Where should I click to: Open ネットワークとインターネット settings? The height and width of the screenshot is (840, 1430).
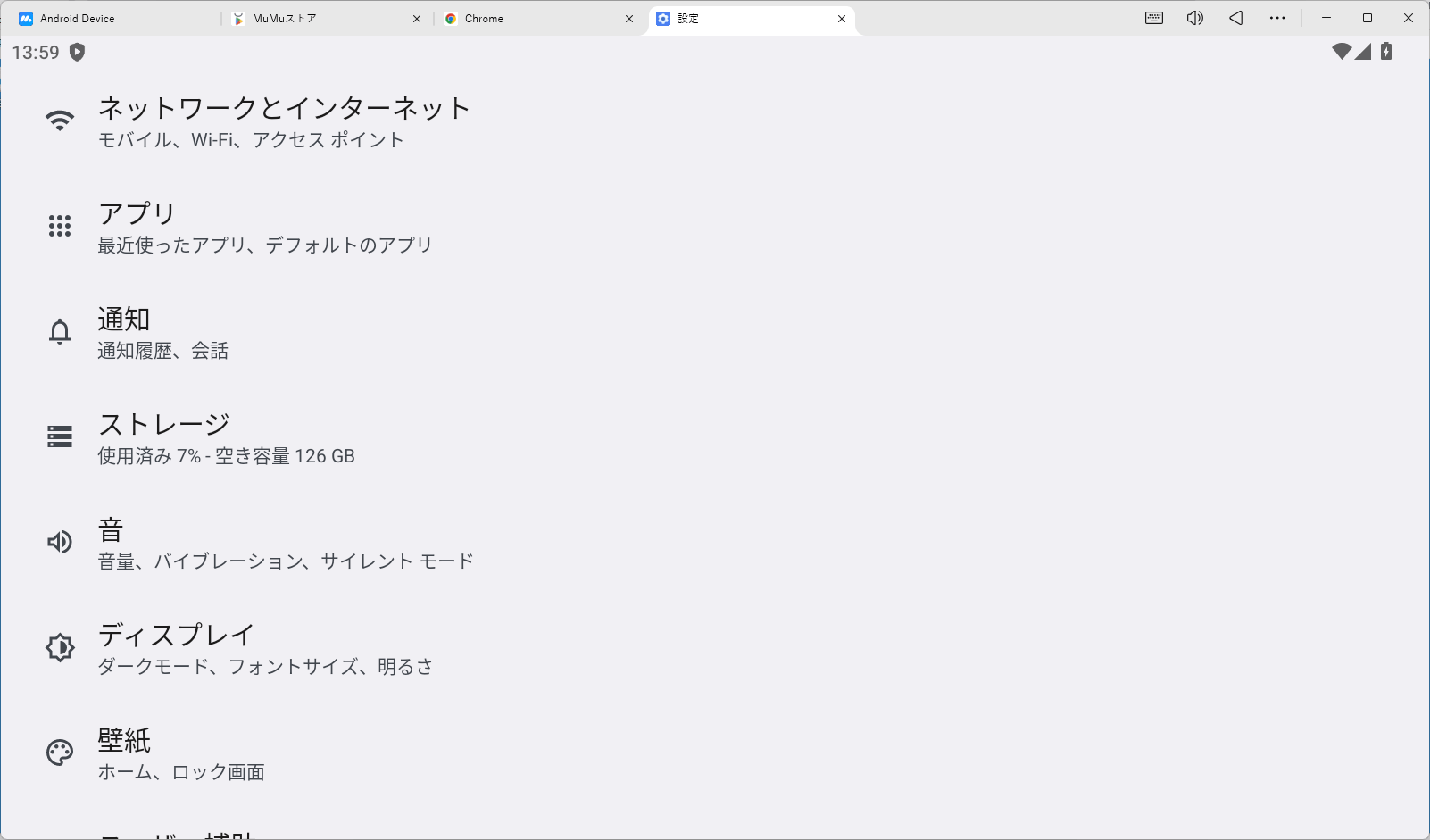[284, 121]
